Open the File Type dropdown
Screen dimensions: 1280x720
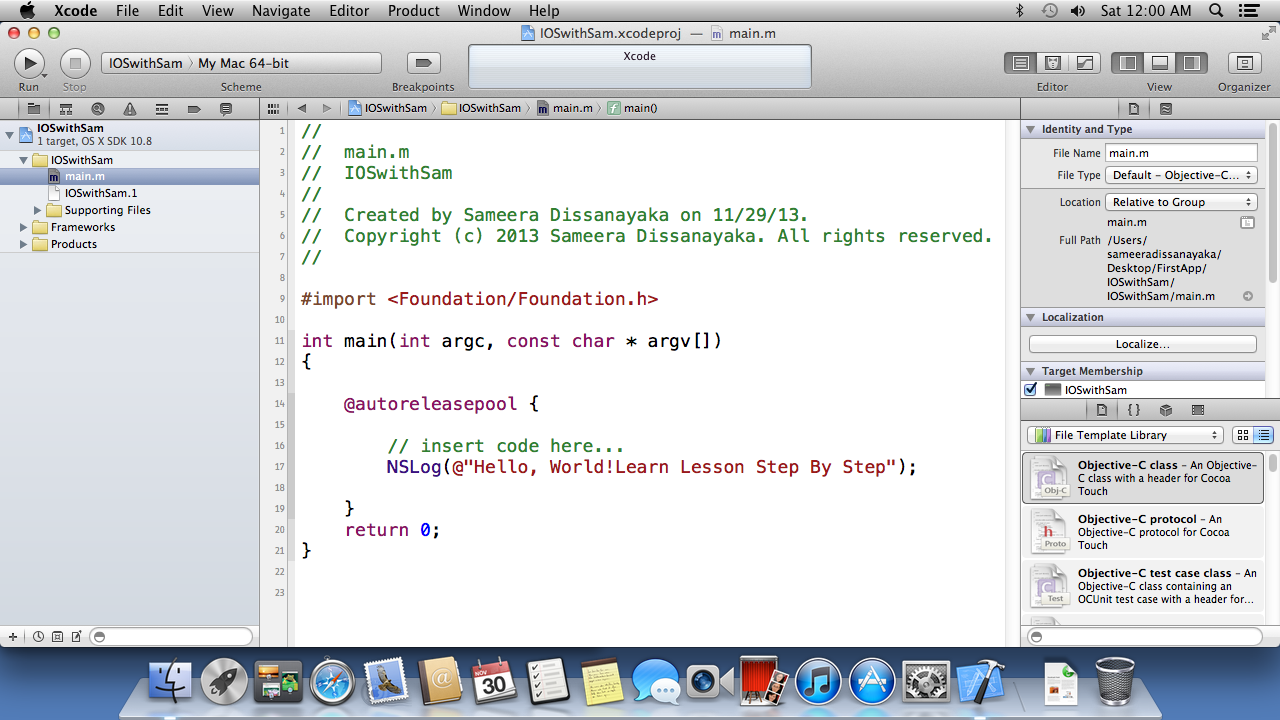coord(1181,175)
